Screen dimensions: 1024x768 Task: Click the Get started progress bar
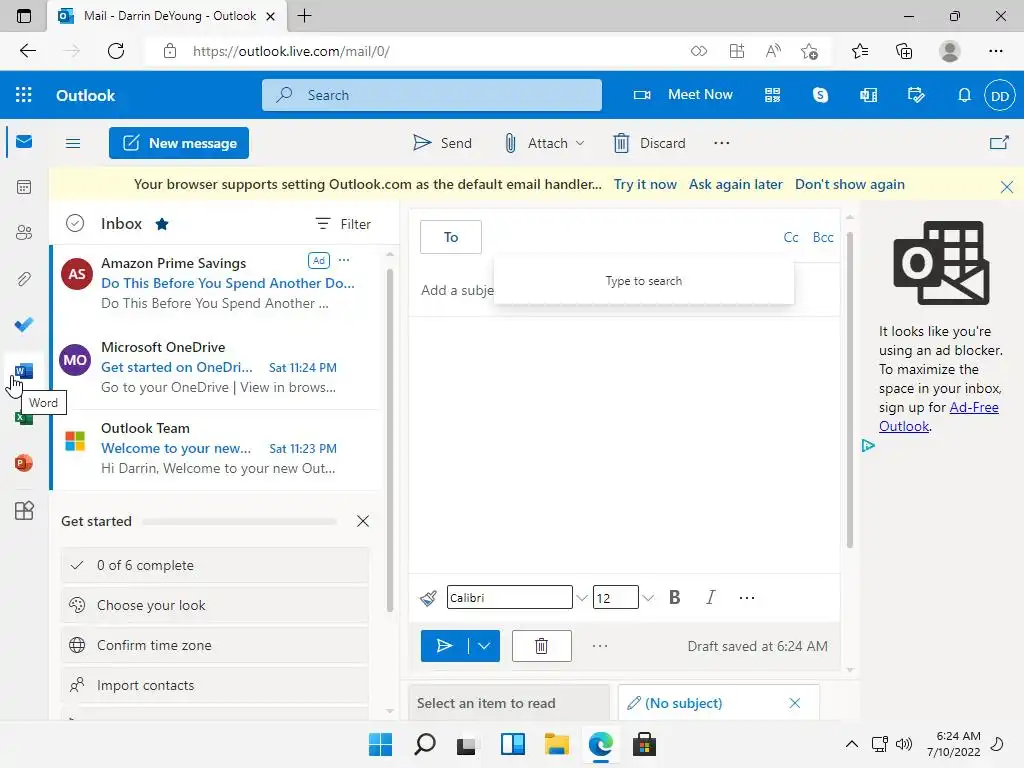(x=239, y=521)
